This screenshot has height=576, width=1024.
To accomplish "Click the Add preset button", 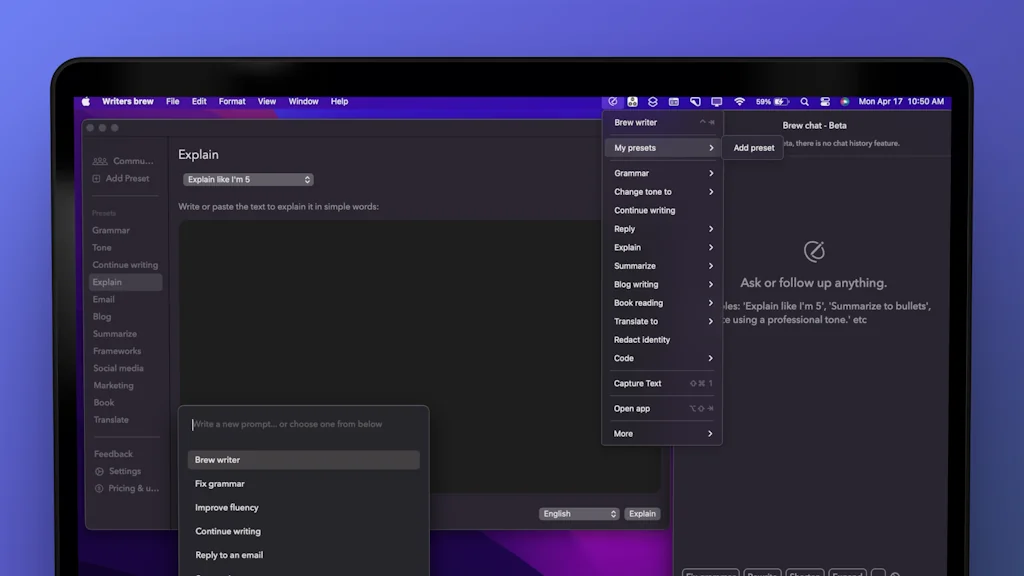I will 753,147.
